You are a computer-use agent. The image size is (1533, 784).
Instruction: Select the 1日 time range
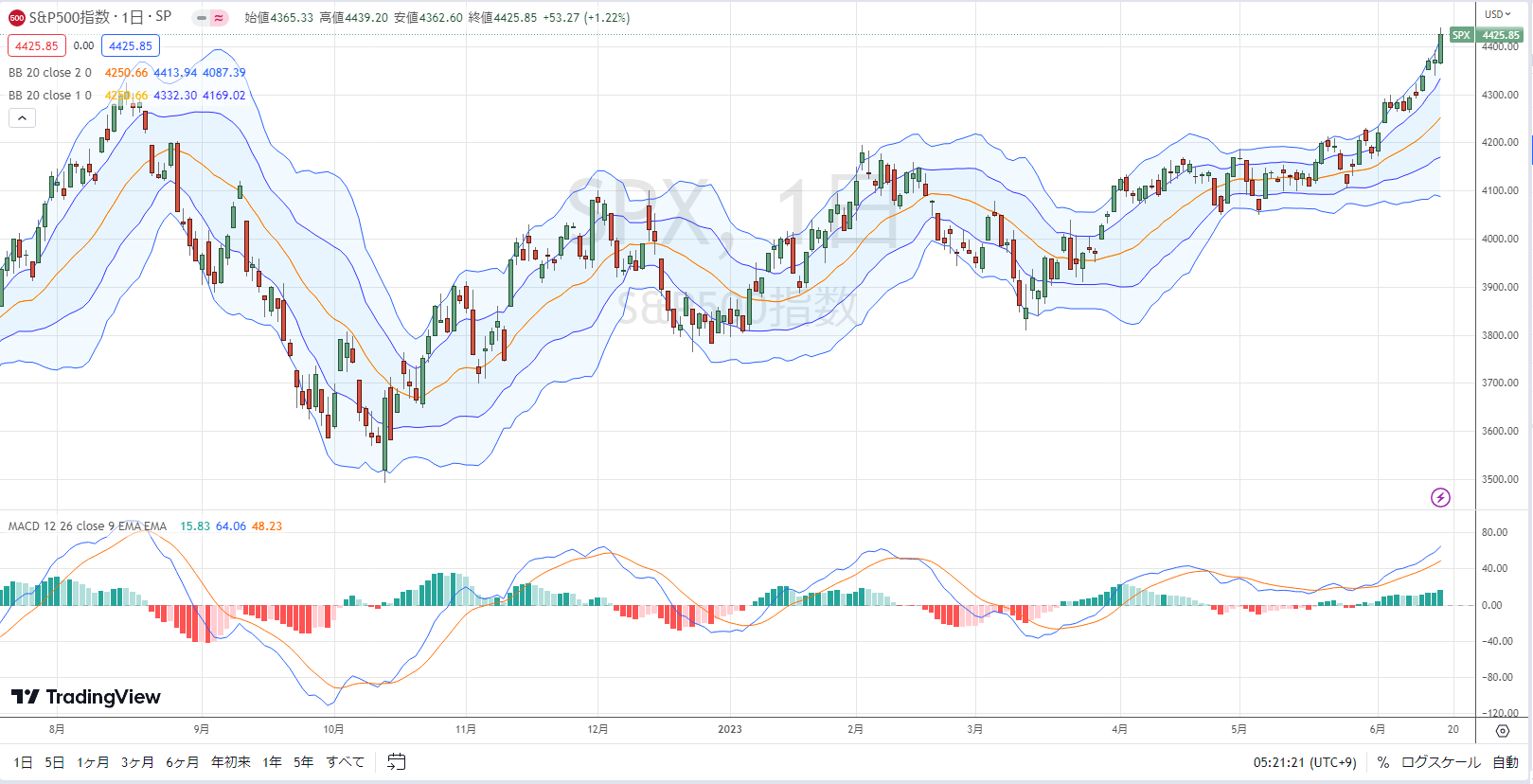coord(23,762)
